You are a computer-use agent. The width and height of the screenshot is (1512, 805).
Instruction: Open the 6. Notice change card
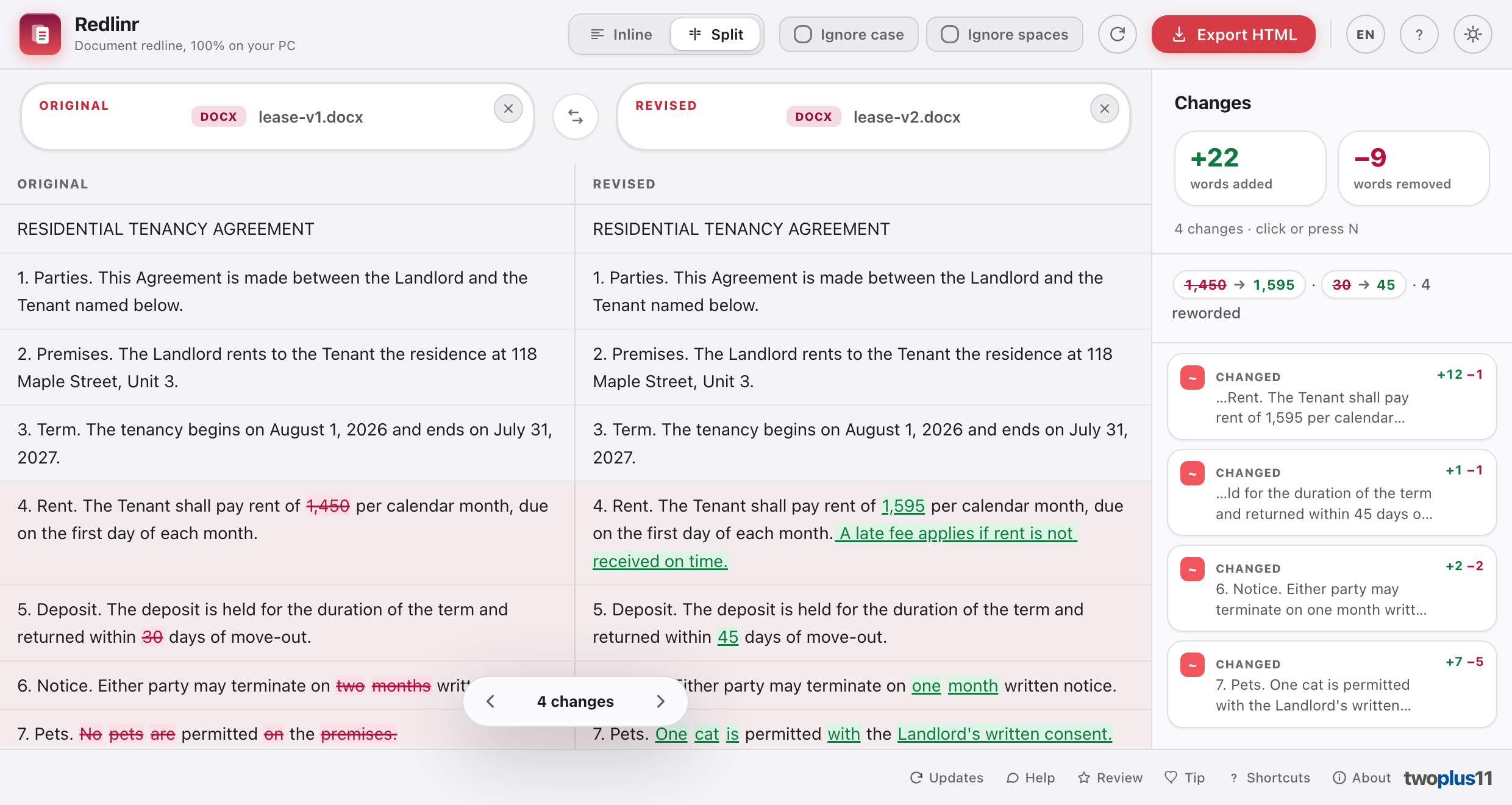[x=1332, y=589]
